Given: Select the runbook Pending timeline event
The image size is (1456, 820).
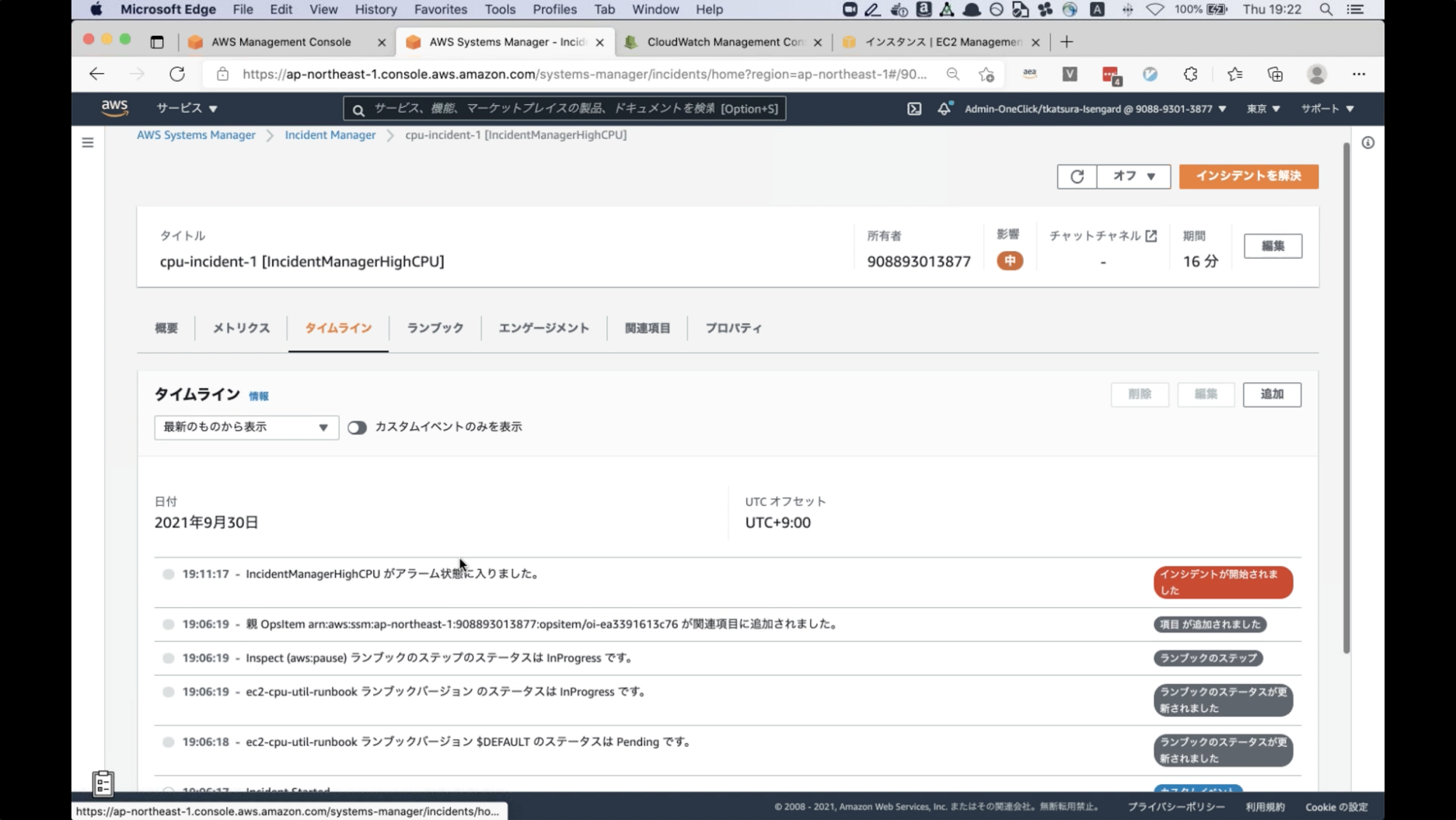Looking at the screenshot, I should (168, 742).
